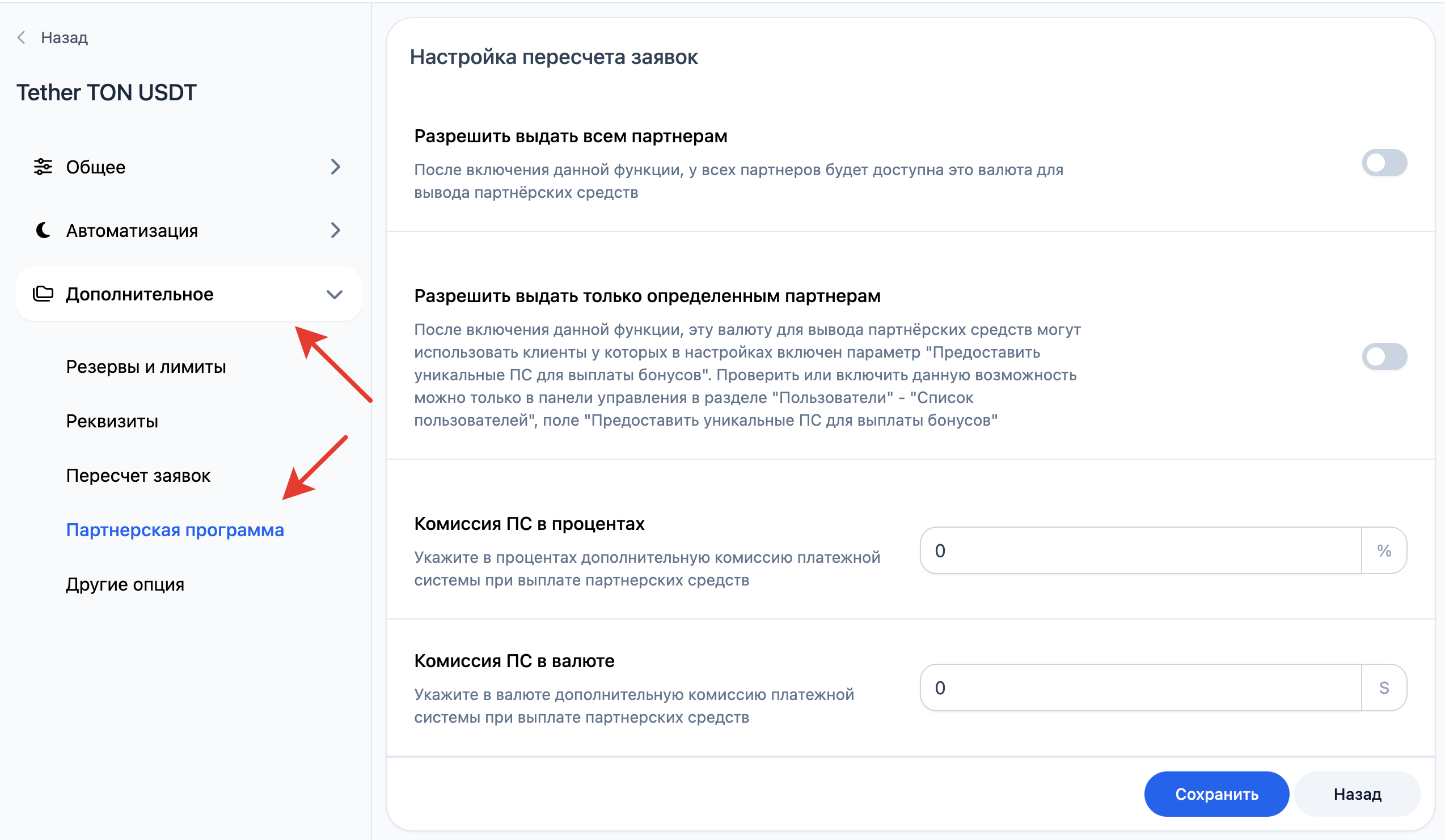Screen dimensions: 1445x840
Task: Expand the Общее section chevron
Action: click(x=336, y=167)
